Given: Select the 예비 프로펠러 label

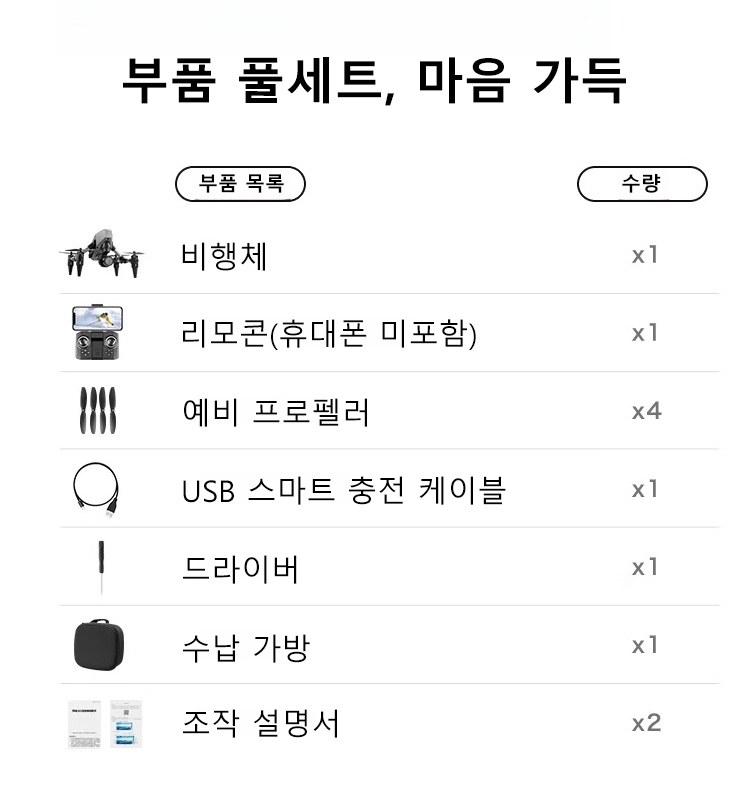Looking at the screenshot, I should point(276,412).
